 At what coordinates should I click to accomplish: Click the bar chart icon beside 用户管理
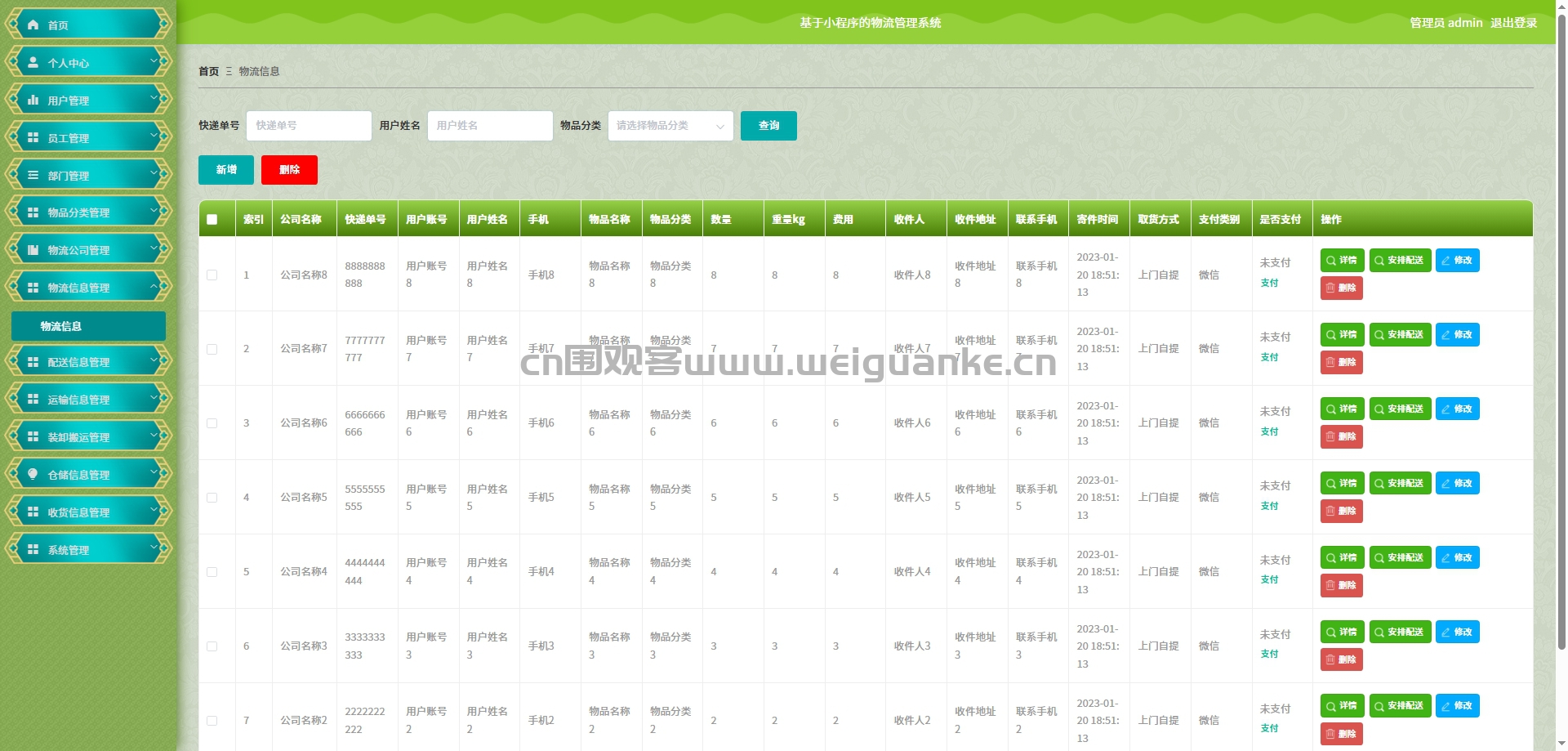click(x=33, y=100)
